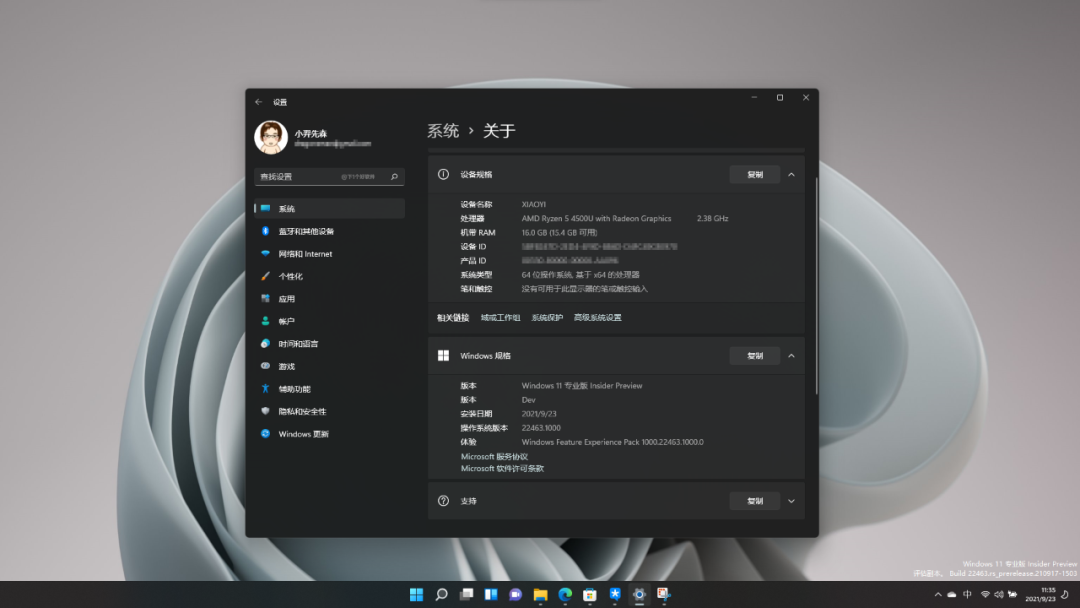
Task: Show hidden tray icons chevron
Action: [937, 594]
